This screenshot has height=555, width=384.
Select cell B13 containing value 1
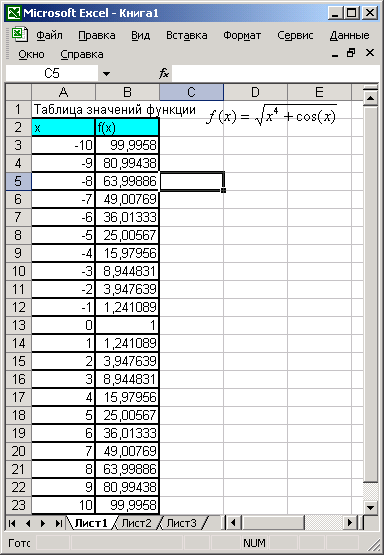coord(127,325)
